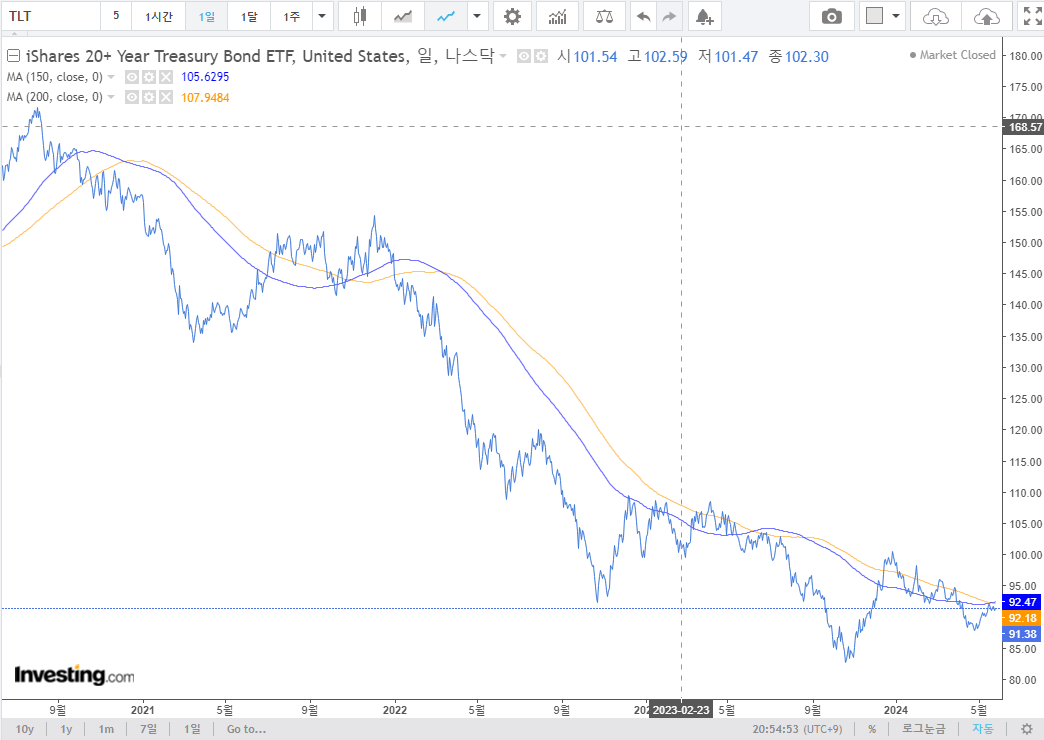The image size is (1044, 740).
Task: Open the Go to date dialog
Action: tap(246, 729)
